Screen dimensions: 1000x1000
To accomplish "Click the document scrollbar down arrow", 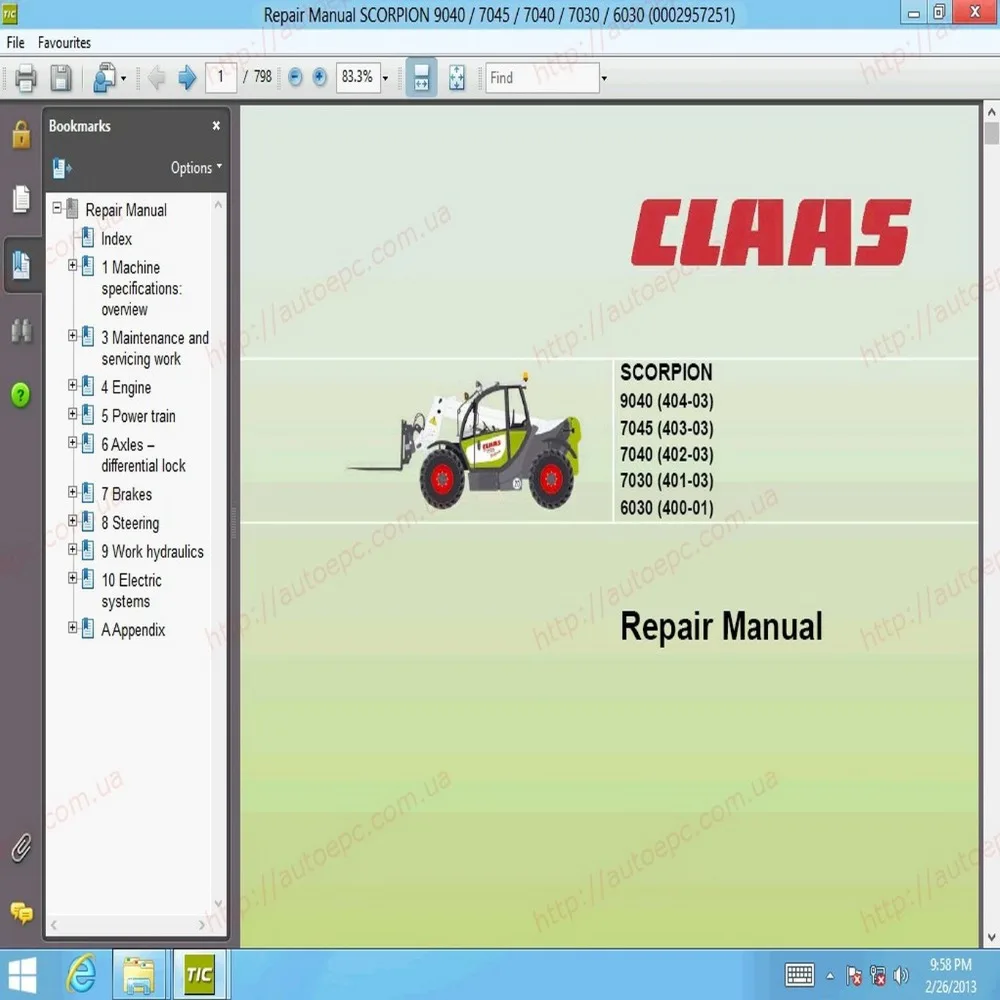I will 991,938.
